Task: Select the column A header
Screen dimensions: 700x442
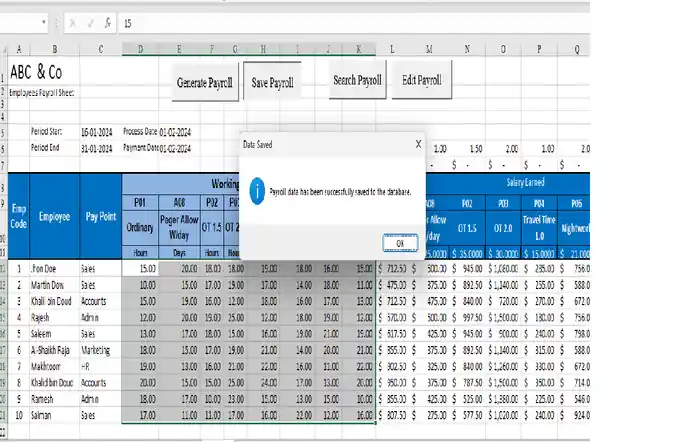Action: tap(19, 49)
